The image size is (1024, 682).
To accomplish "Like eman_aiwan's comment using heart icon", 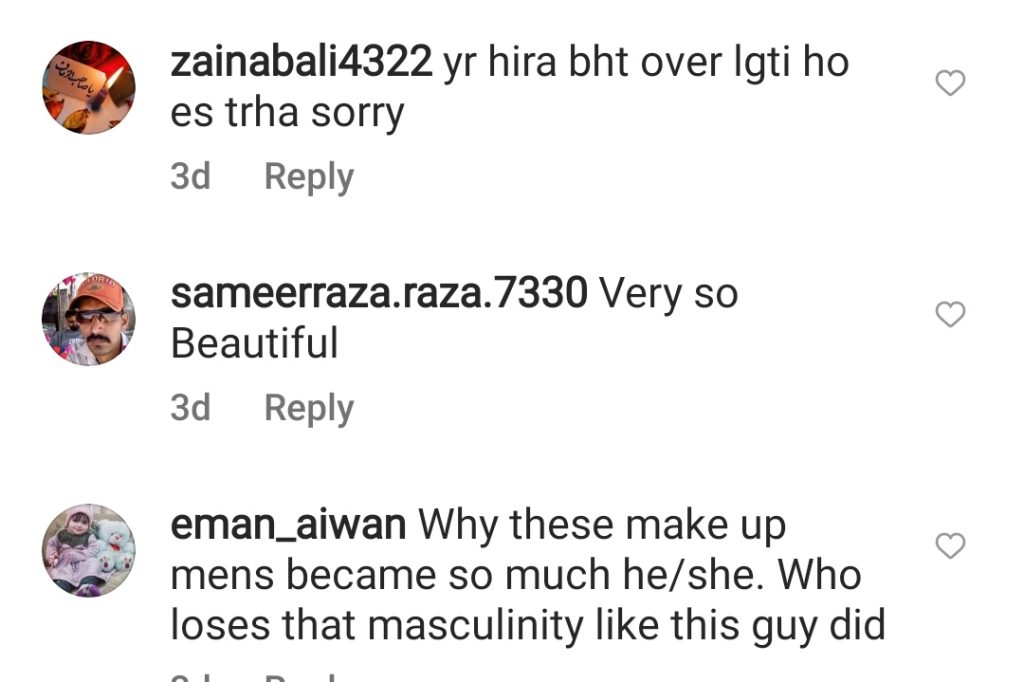I will click(950, 545).
